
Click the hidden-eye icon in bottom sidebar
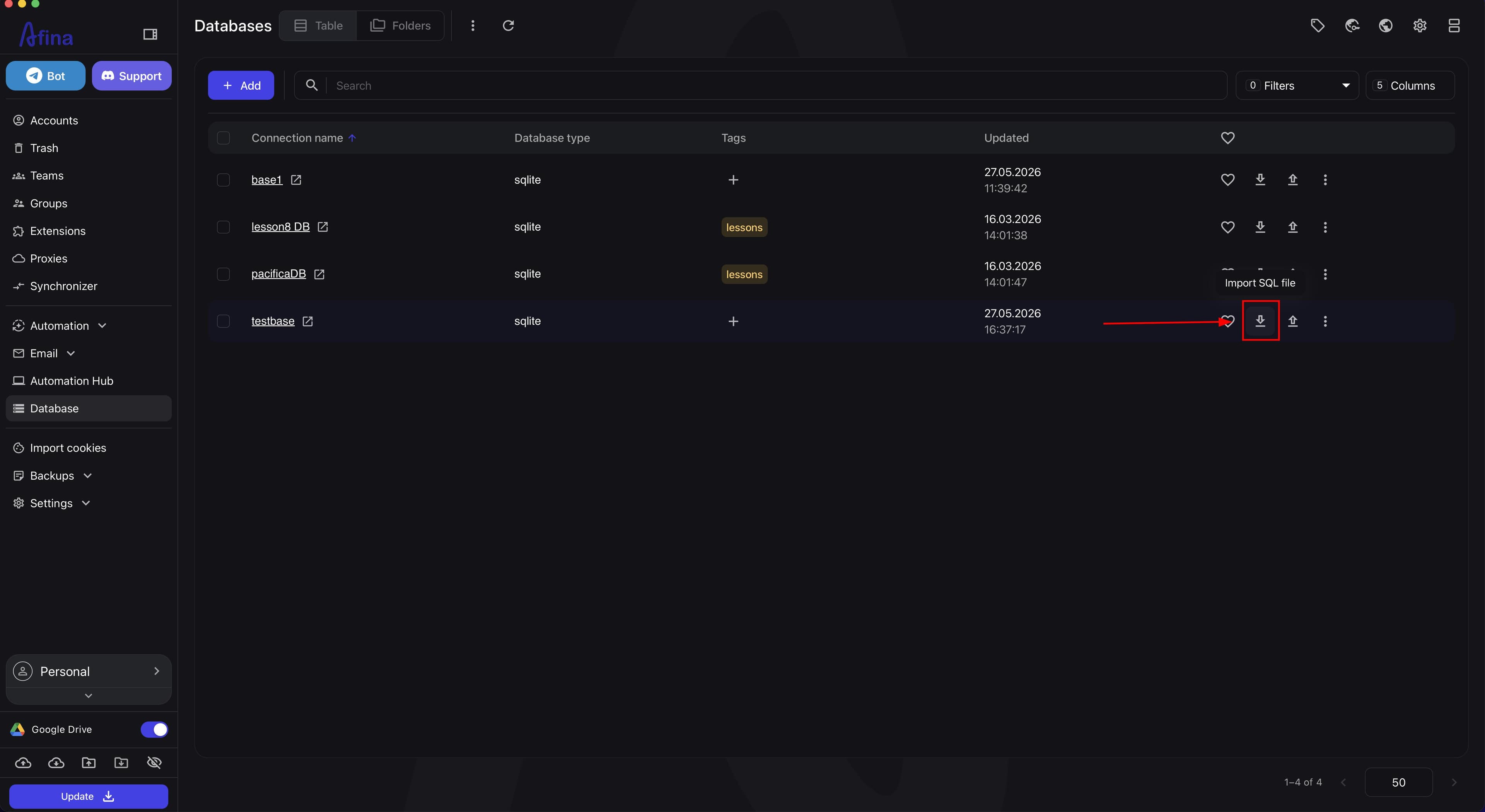pos(154,763)
